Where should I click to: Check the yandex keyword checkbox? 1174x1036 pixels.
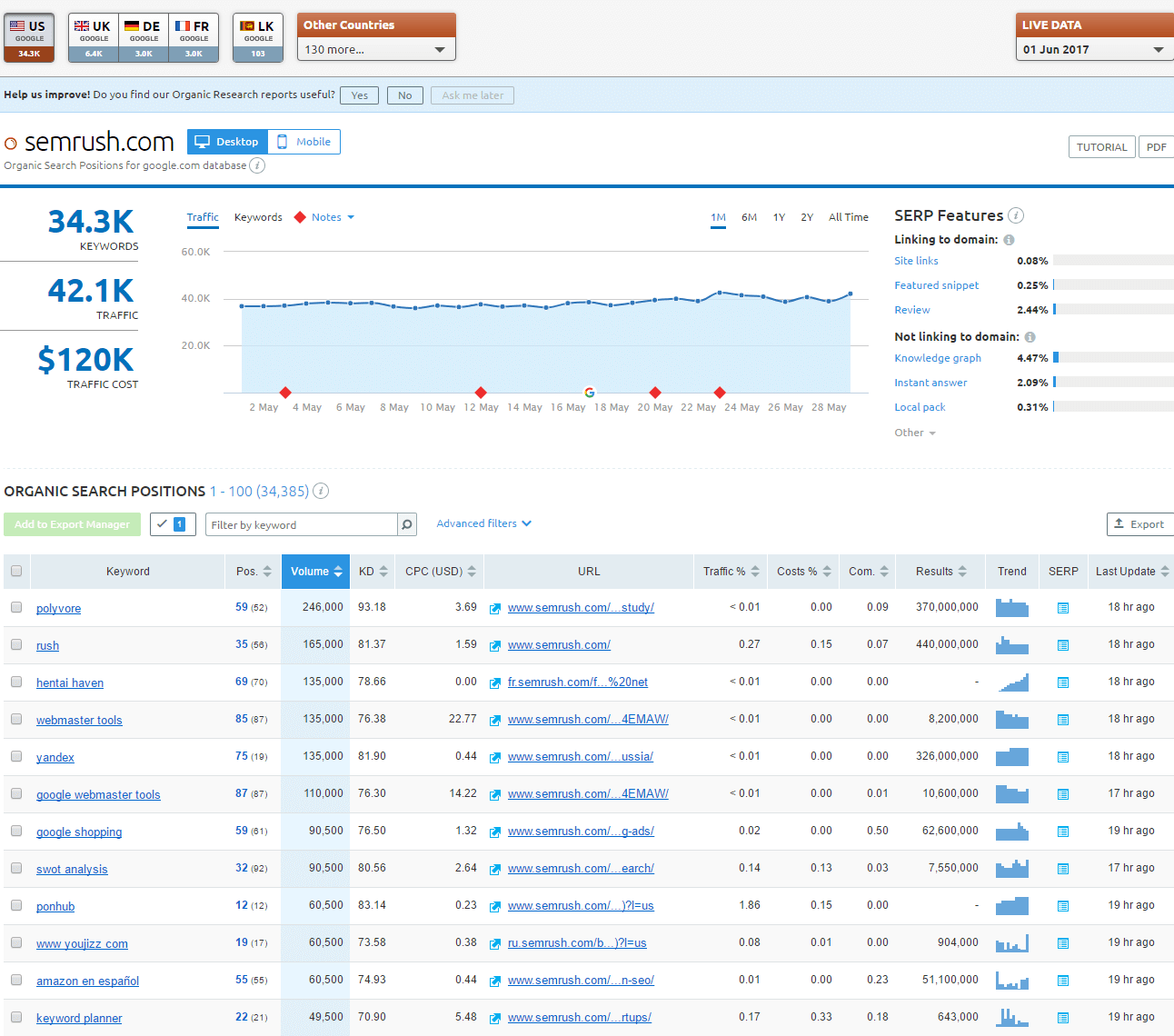[16, 756]
